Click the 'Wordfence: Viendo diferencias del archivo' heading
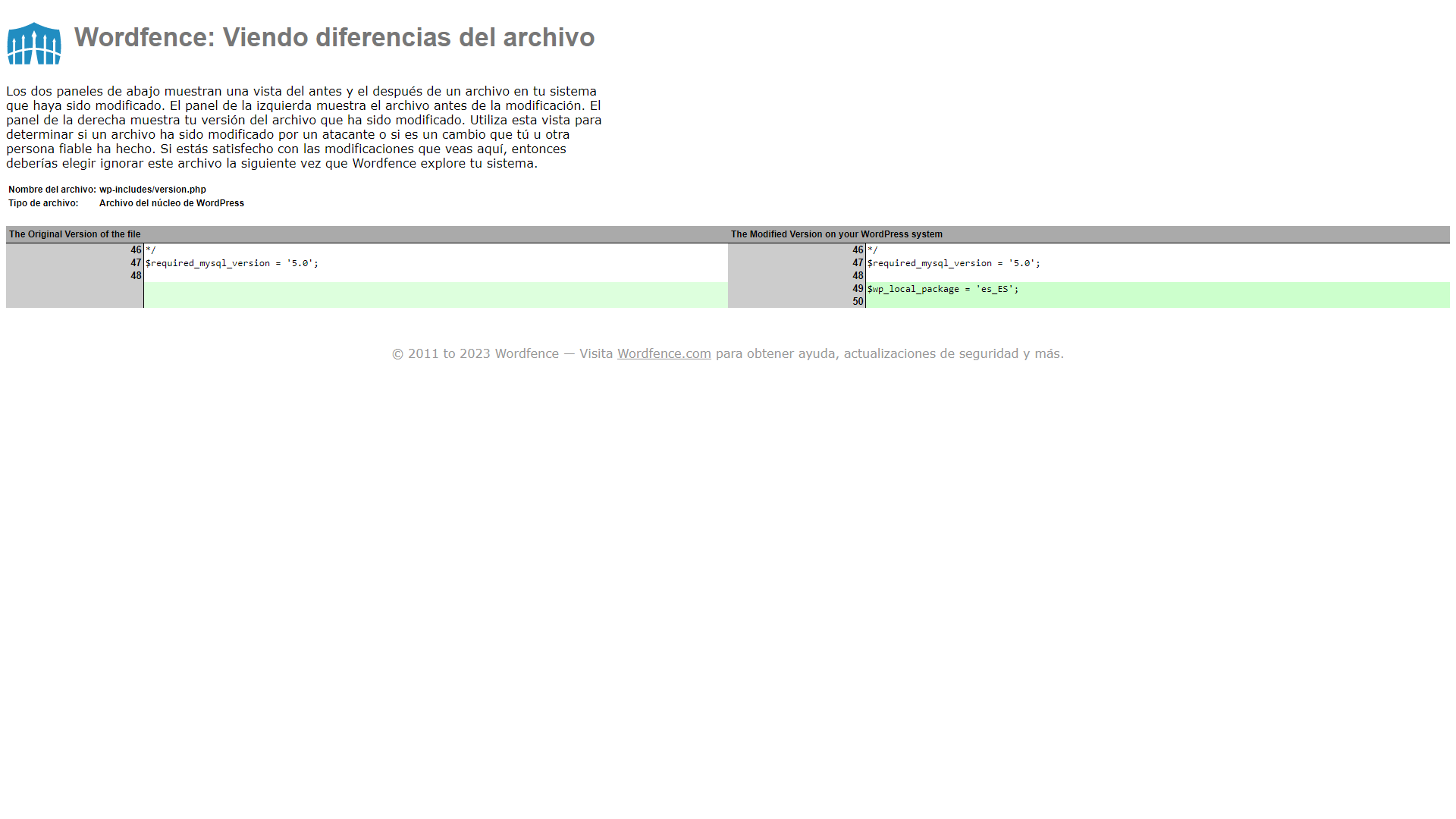The height and width of the screenshot is (819, 1456). (x=334, y=37)
